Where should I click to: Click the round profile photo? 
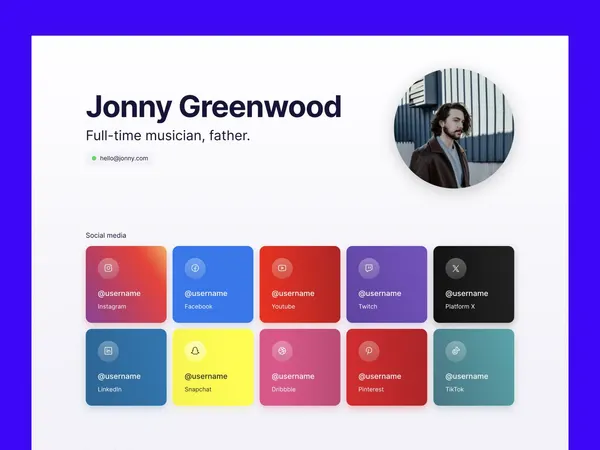point(454,128)
